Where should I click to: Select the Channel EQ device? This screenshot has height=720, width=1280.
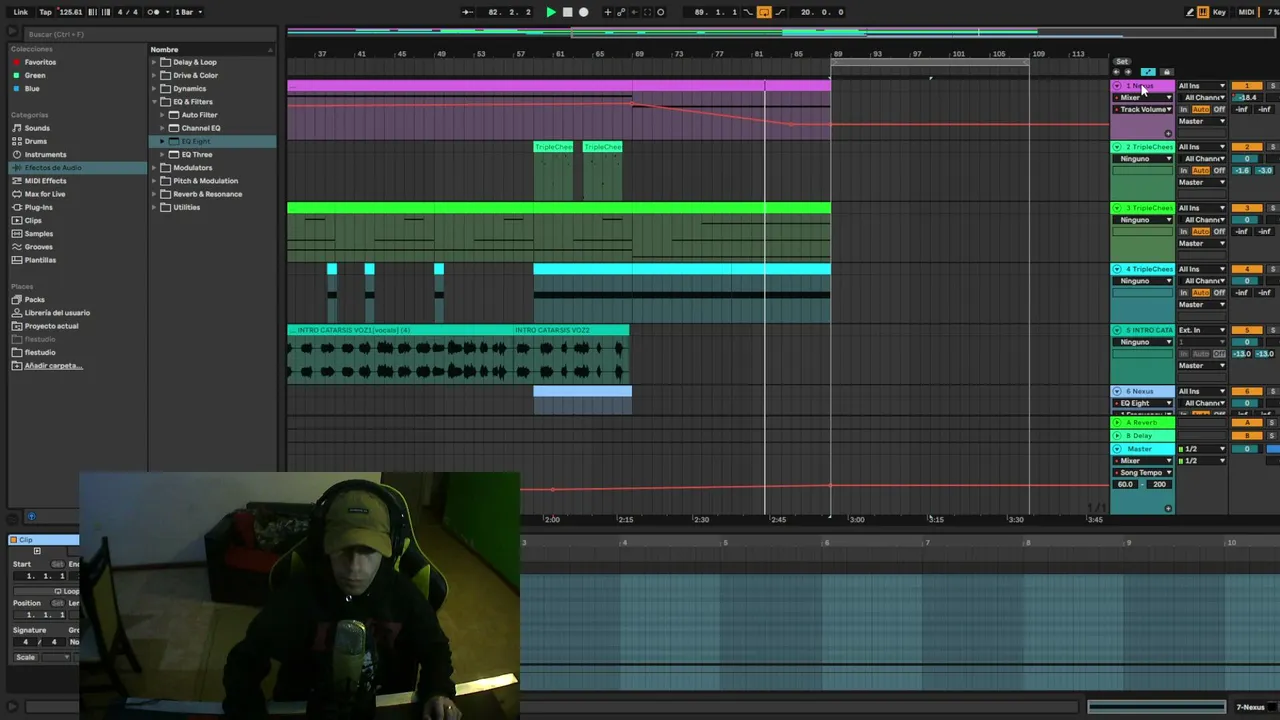pyautogui.click(x=200, y=128)
